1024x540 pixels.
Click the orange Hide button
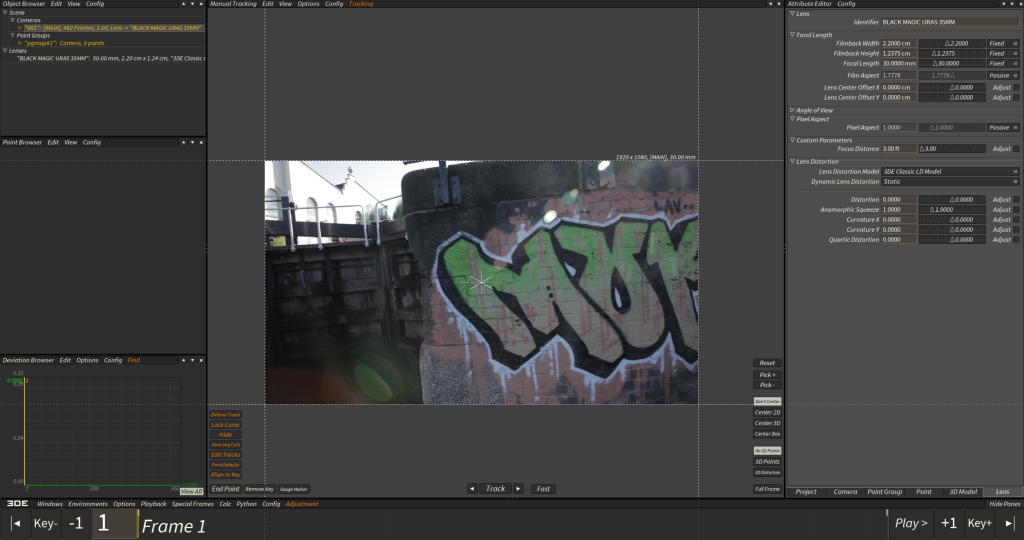[x=225, y=435]
